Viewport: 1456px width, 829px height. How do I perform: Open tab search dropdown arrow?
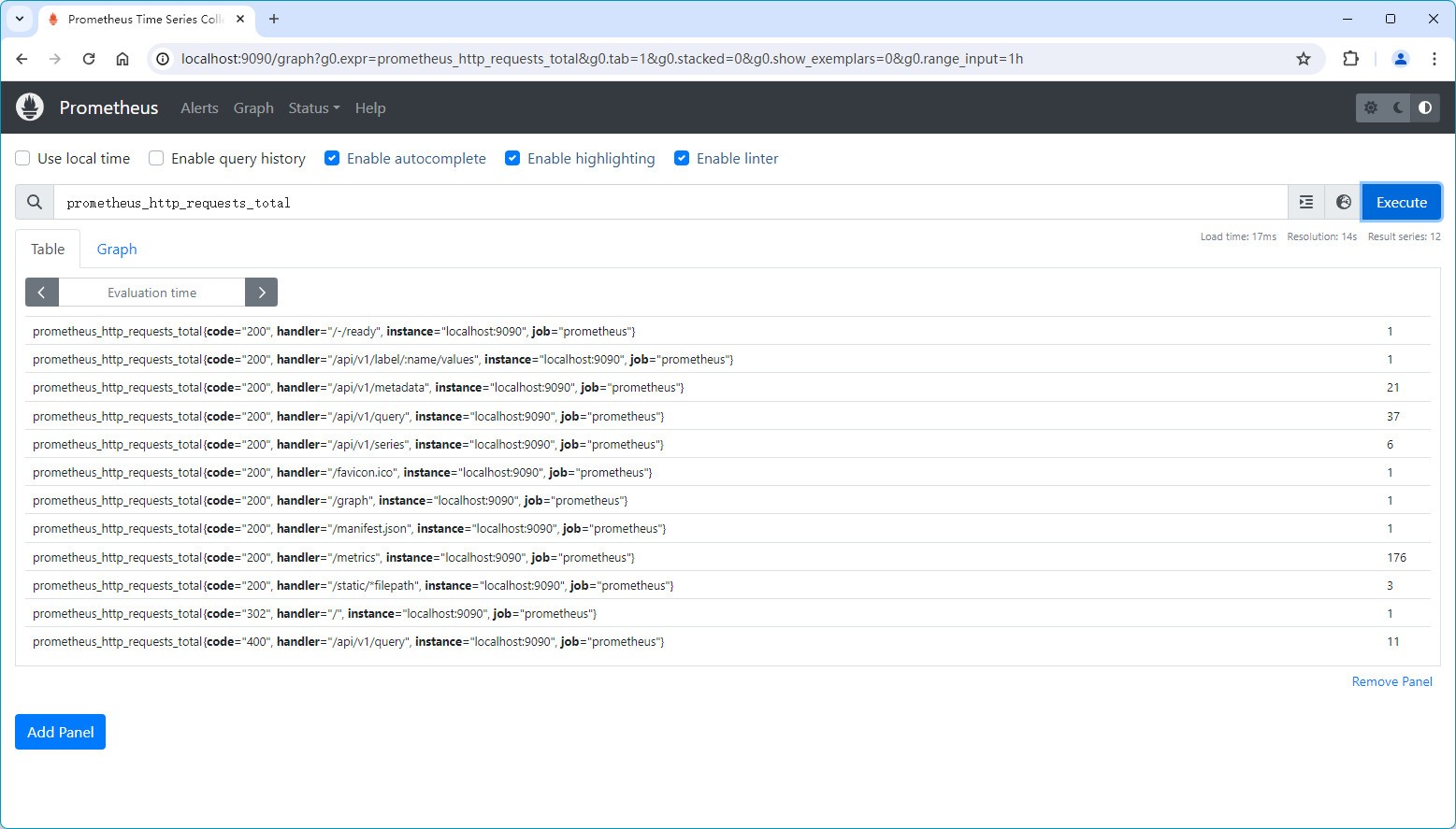(x=19, y=19)
